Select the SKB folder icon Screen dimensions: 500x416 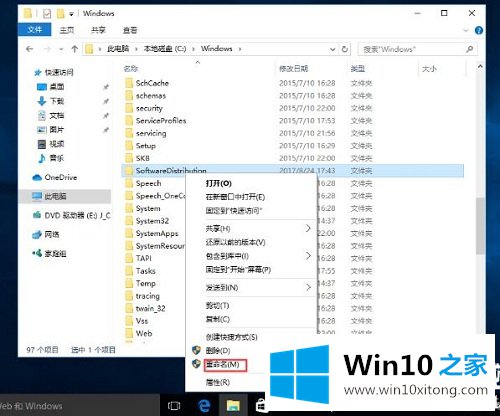(x=129, y=158)
